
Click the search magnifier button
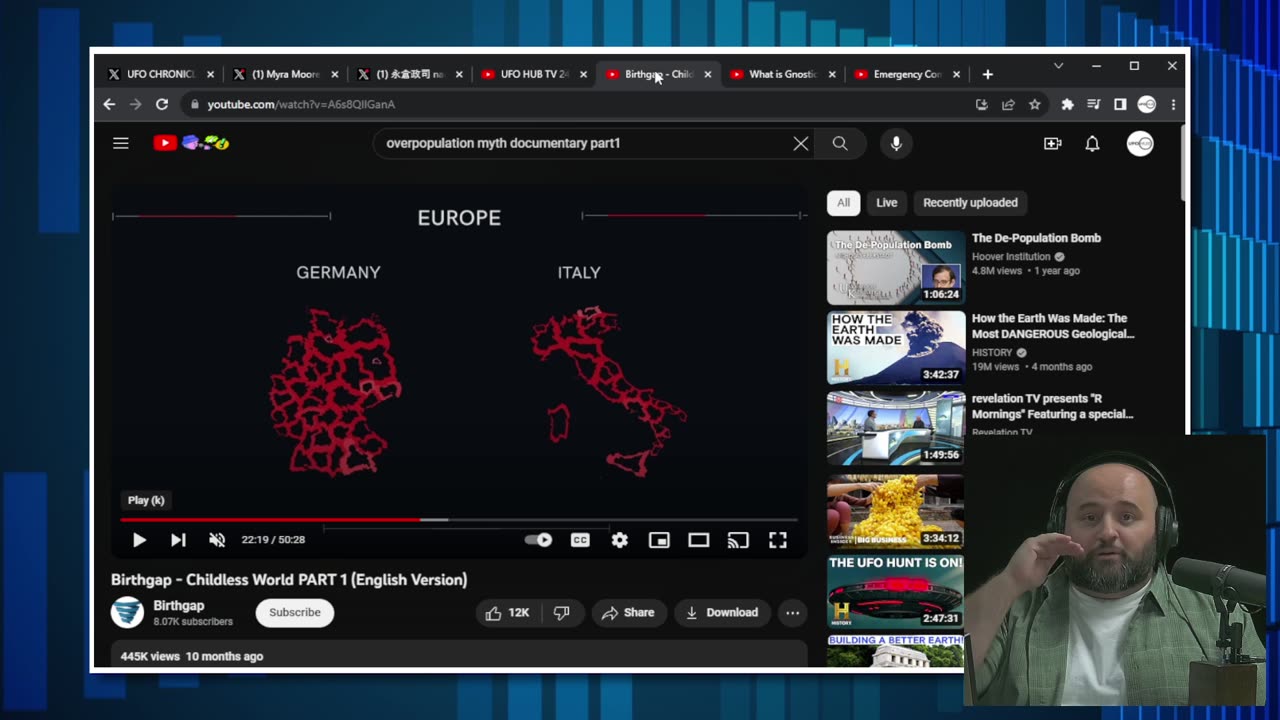[840, 143]
